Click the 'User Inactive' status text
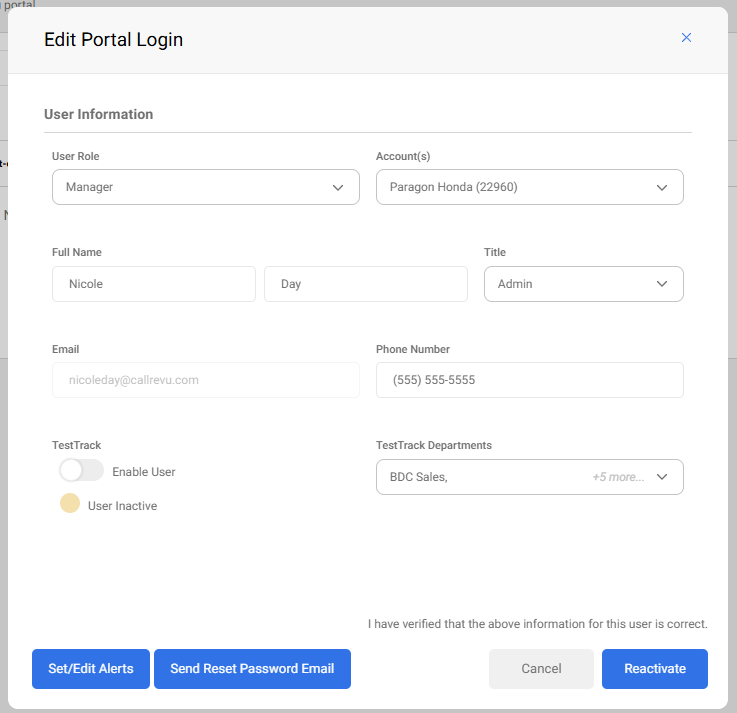The width and height of the screenshot is (737, 713). click(x=123, y=506)
